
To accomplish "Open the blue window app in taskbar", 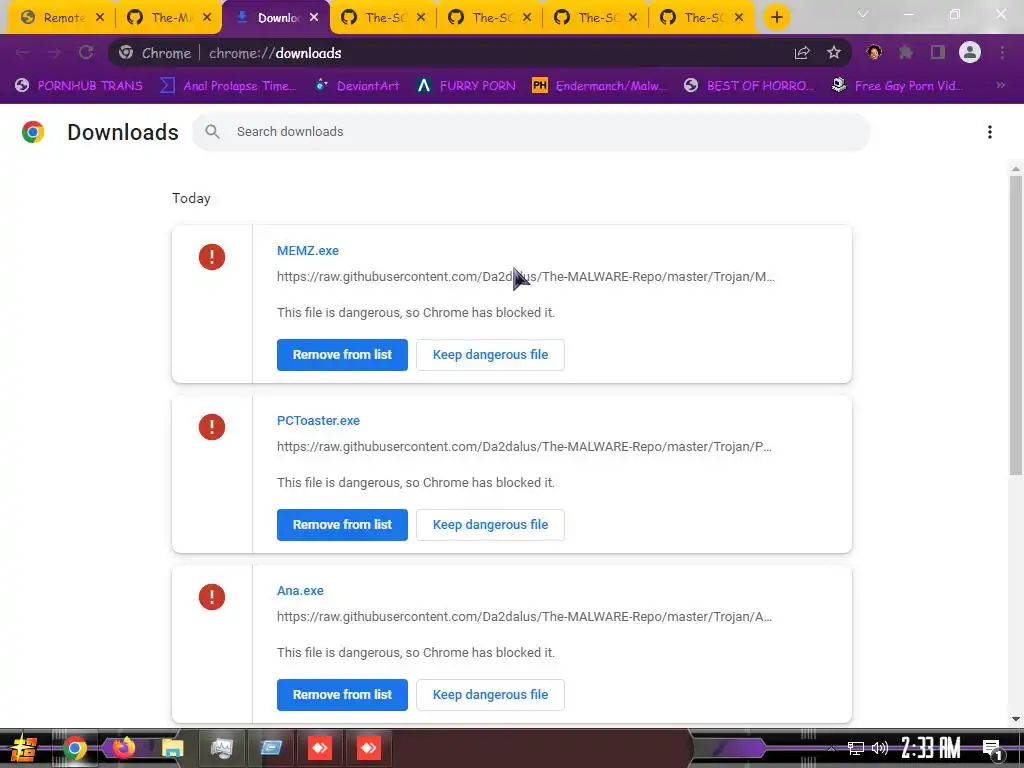I will 271,748.
